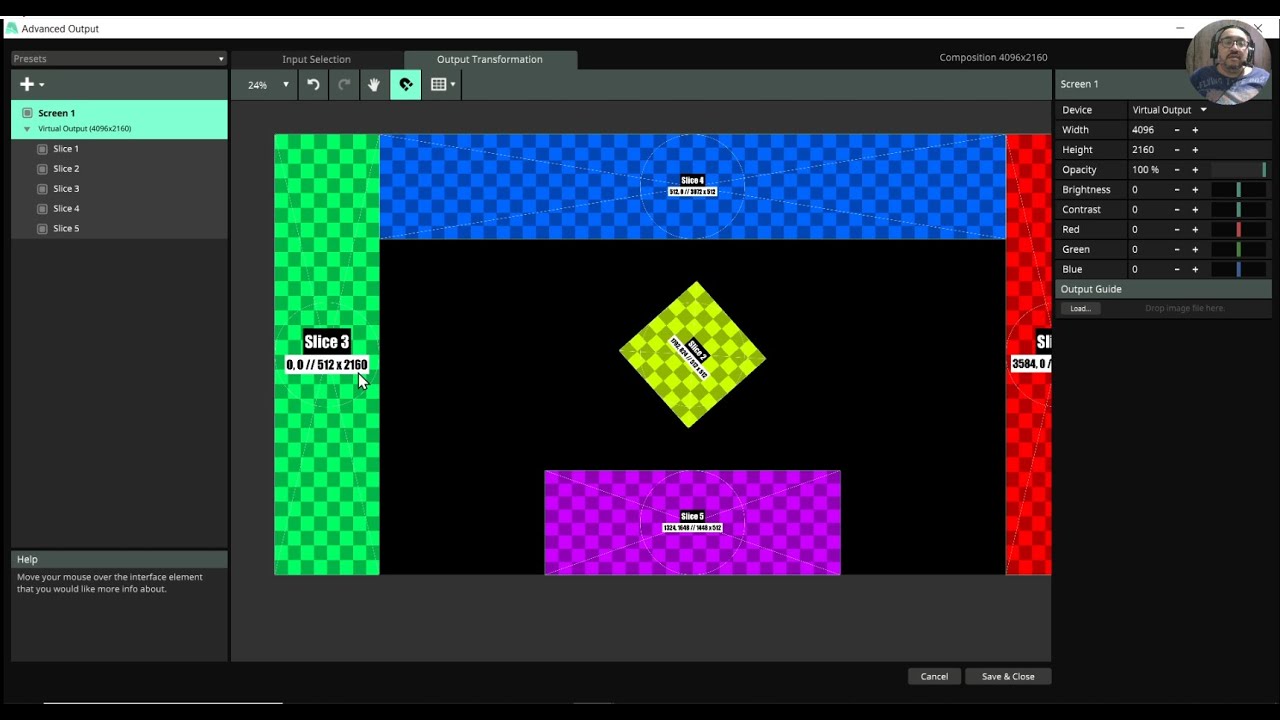Decrease Red with the minus button
This screenshot has width=1280, height=720.
pyautogui.click(x=1177, y=230)
